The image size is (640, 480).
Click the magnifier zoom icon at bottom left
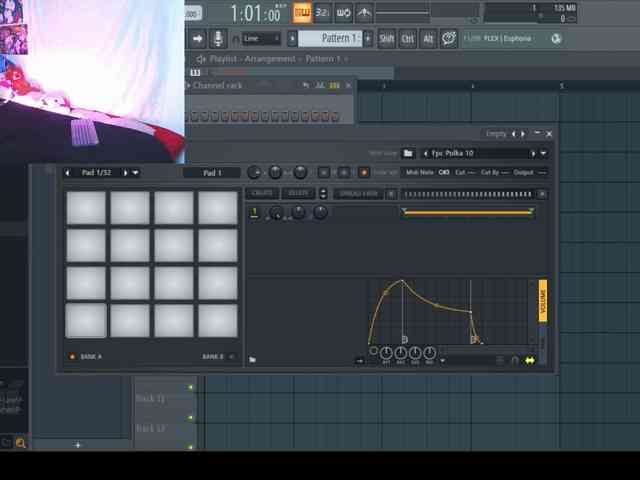pyautogui.click(x=20, y=442)
